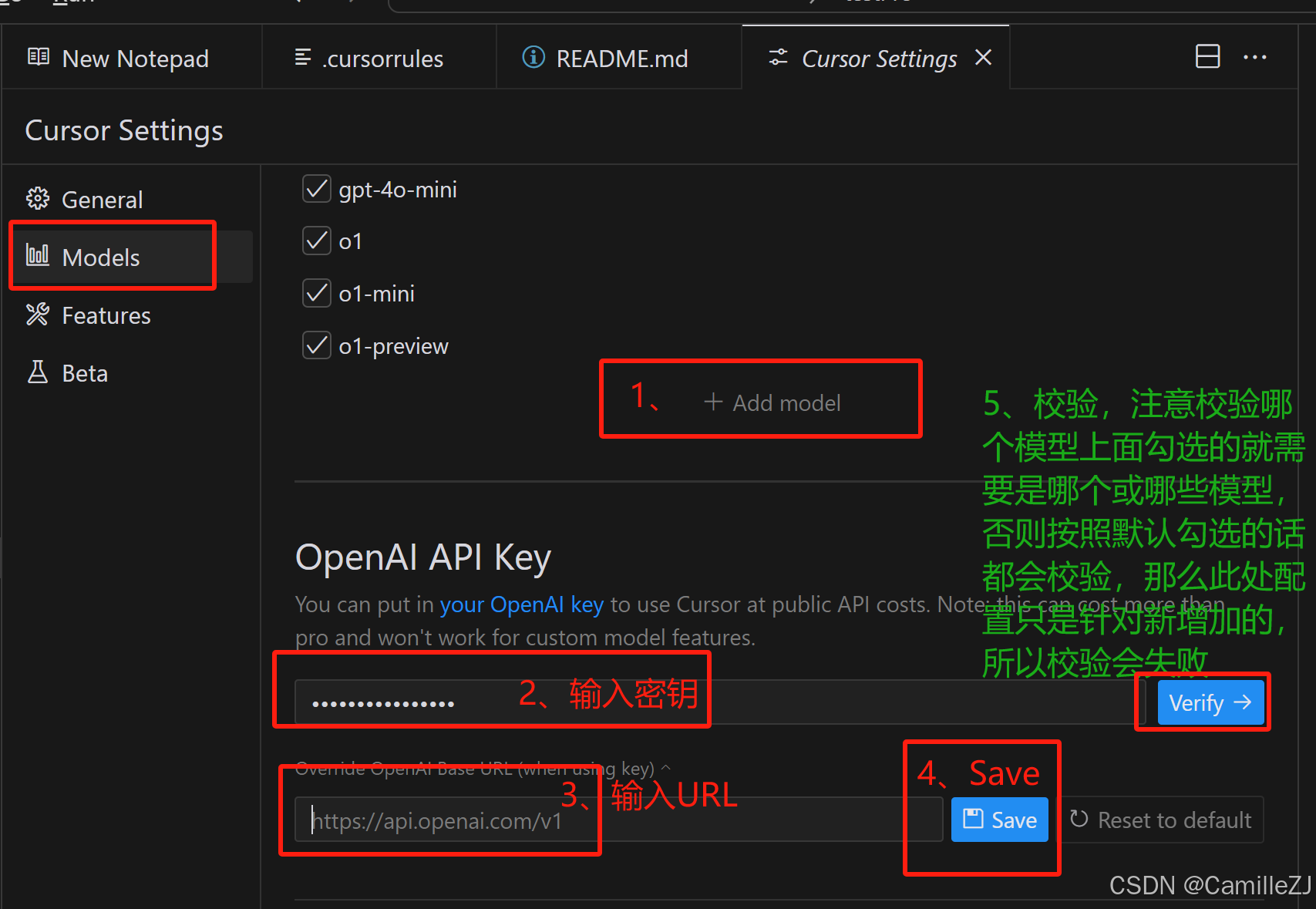Click the gpt-4o-mini model label
1316x909 pixels.
click(398, 190)
